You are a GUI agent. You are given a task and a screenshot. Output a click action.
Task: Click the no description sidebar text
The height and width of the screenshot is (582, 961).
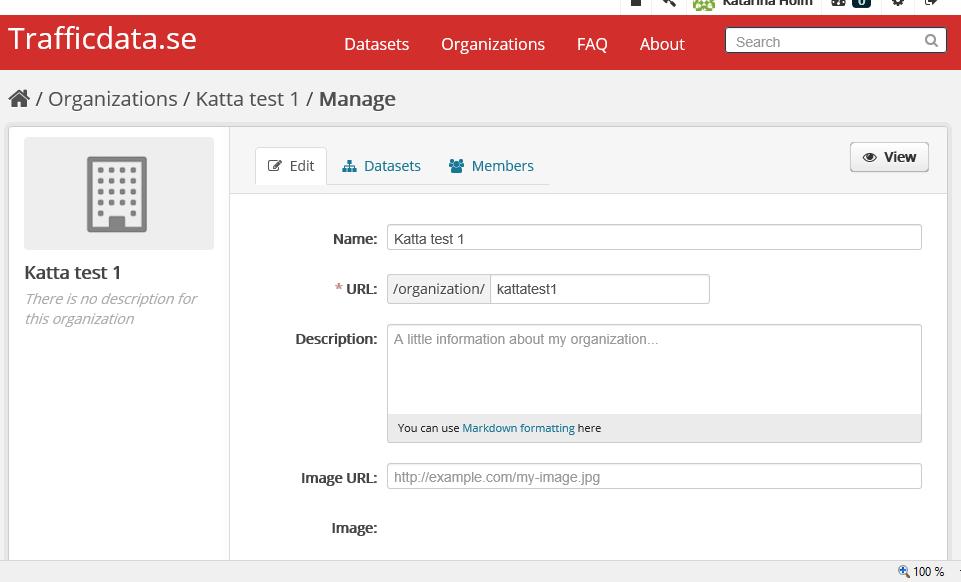pyautogui.click(x=111, y=309)
